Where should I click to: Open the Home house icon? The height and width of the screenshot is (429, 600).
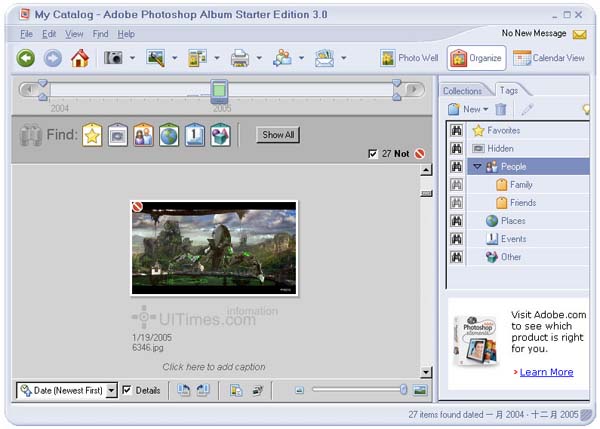(x=80, y=58)
